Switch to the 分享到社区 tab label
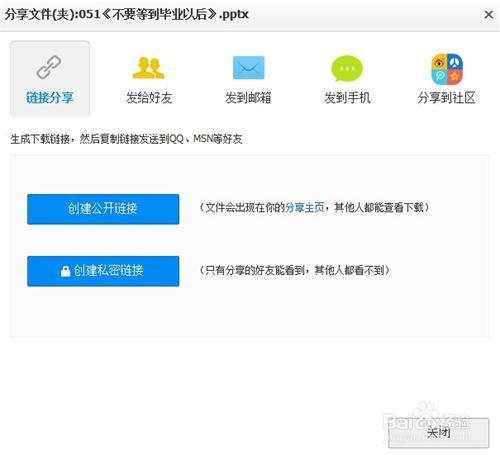Viewport: 500px width, 455px height. [446, 98]
